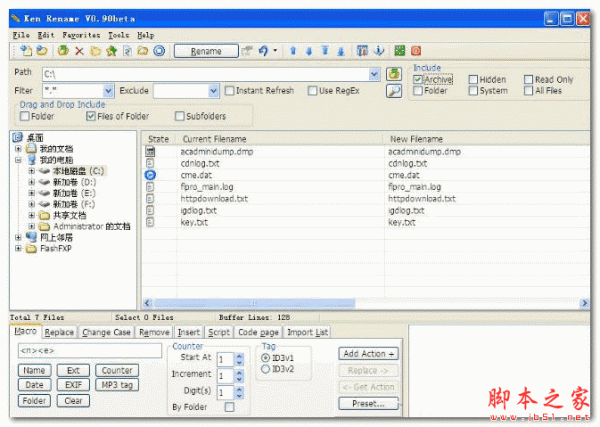
Task: Click the document refresh icon in toolbar
Action: pyautogui.click(x=127, y=51)
